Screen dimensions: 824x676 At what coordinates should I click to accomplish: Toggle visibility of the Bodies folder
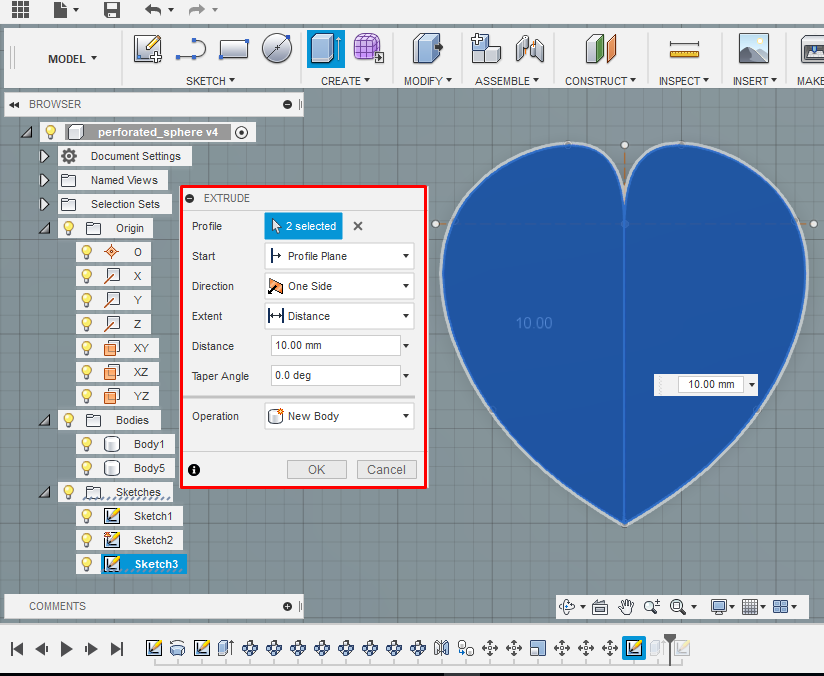click(68, 420)
